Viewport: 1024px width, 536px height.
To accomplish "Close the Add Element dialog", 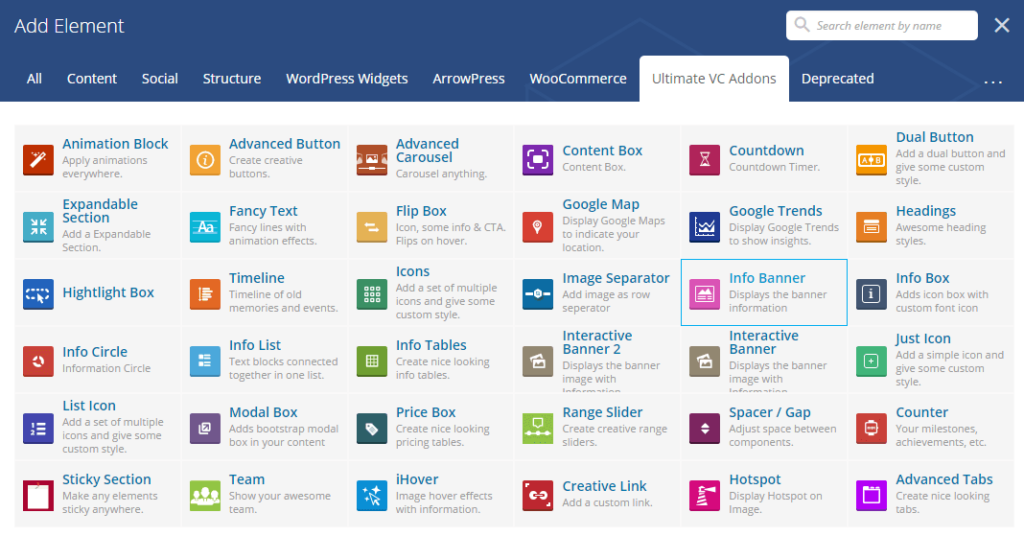I will point(1002,25).
